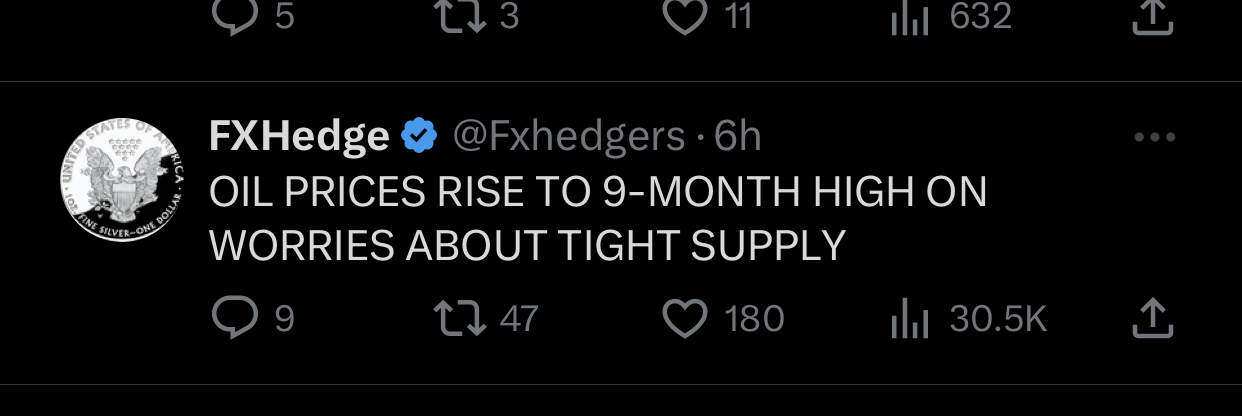Click the 180 likes count
The image size is (1242, 416).
tap(754, 319)
